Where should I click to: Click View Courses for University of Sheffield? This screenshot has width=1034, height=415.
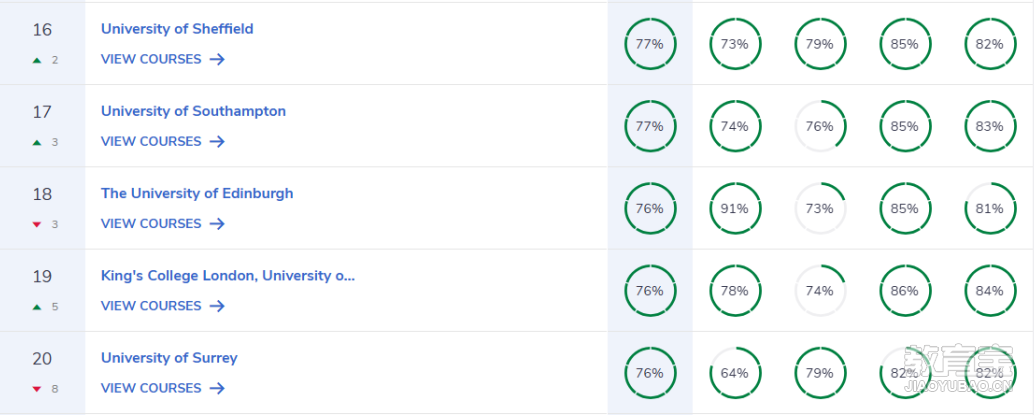pyautogui.click(x=151, y=59)
